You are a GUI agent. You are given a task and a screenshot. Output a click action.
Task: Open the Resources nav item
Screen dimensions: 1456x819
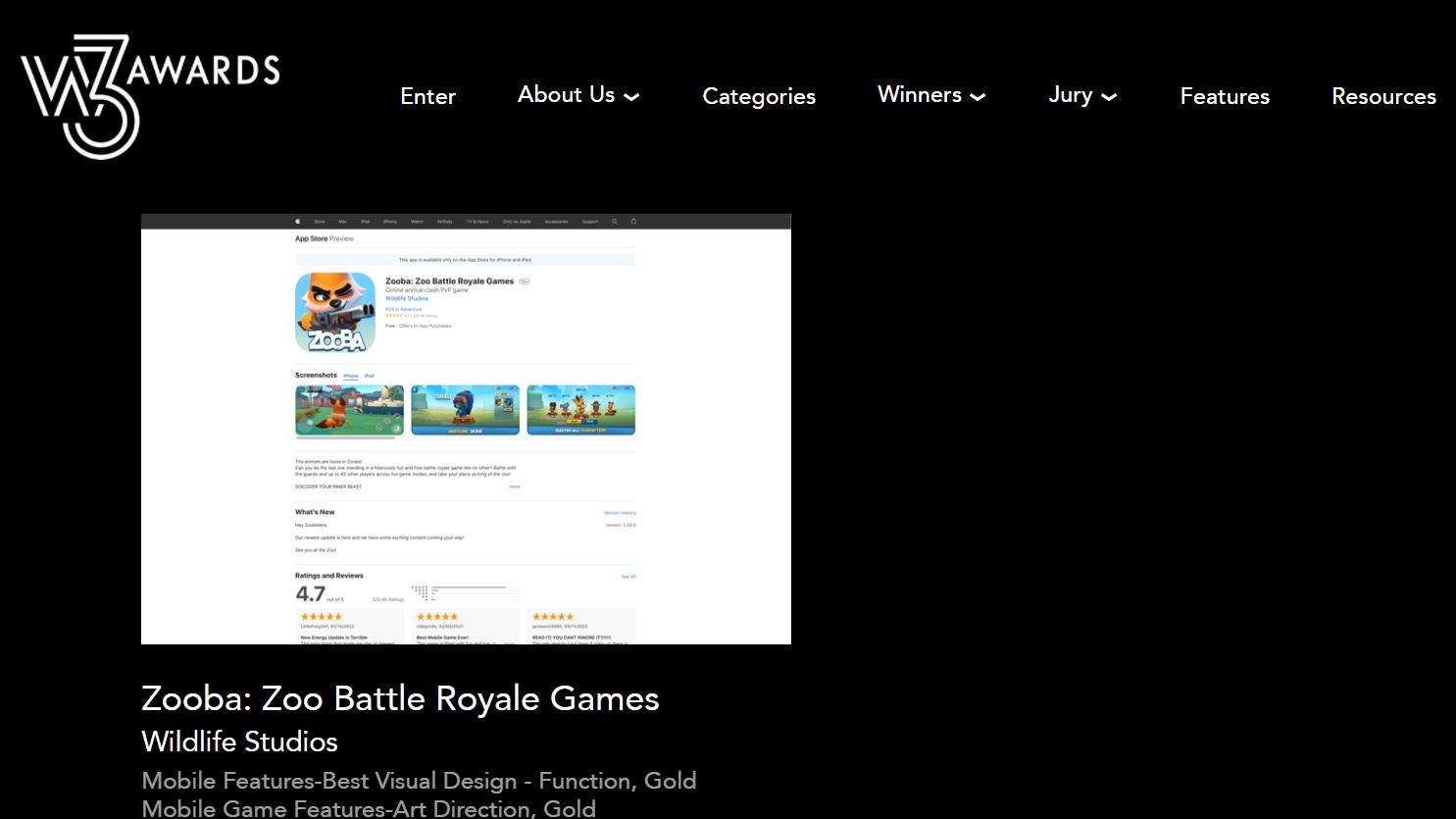[x=1383, y=96]
